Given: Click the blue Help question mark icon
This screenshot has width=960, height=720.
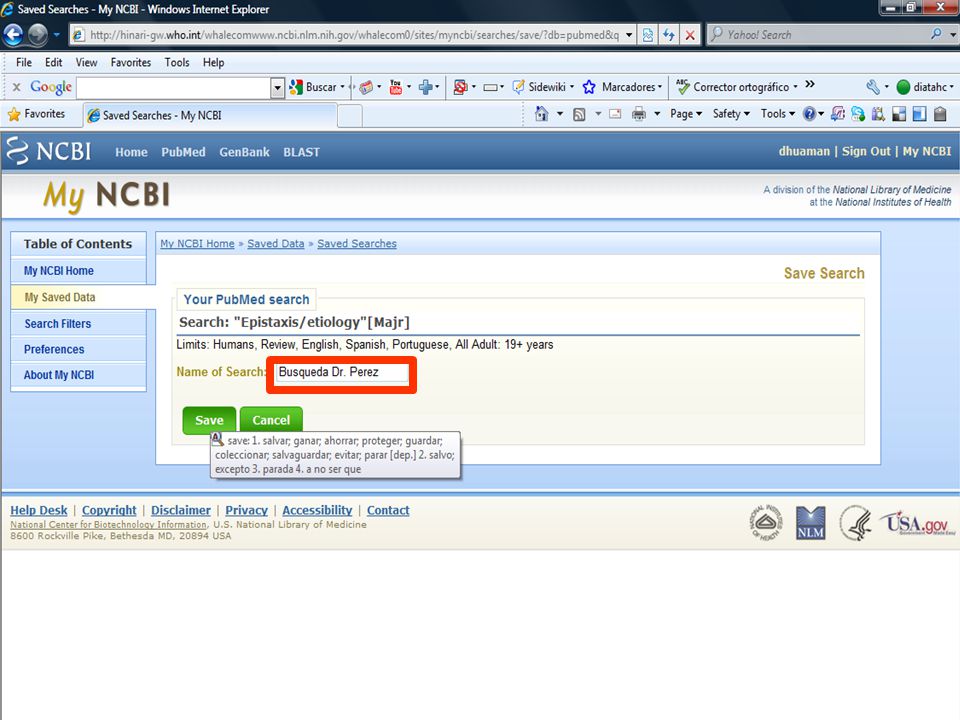Looking at the screenshot, I should click(x=809, y=114).
